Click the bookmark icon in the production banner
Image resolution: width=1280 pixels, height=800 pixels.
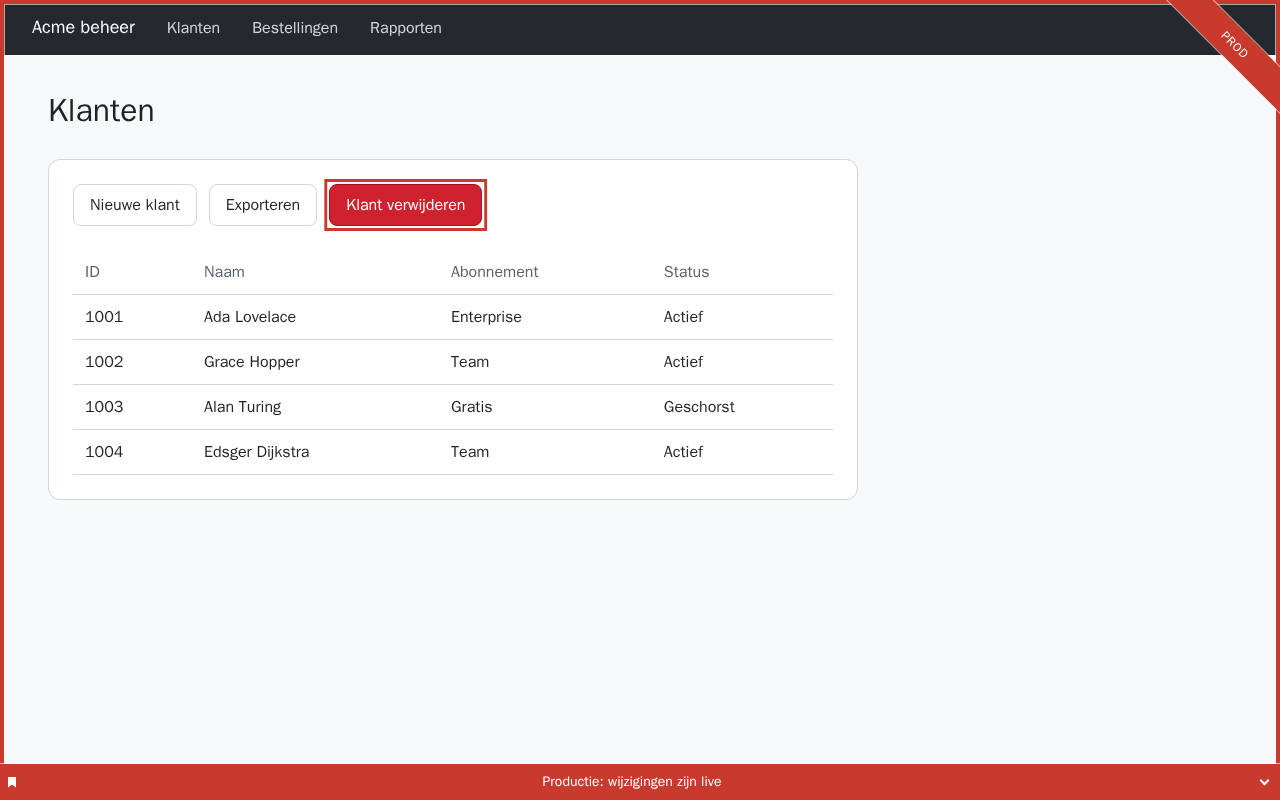tap(12, 782)
